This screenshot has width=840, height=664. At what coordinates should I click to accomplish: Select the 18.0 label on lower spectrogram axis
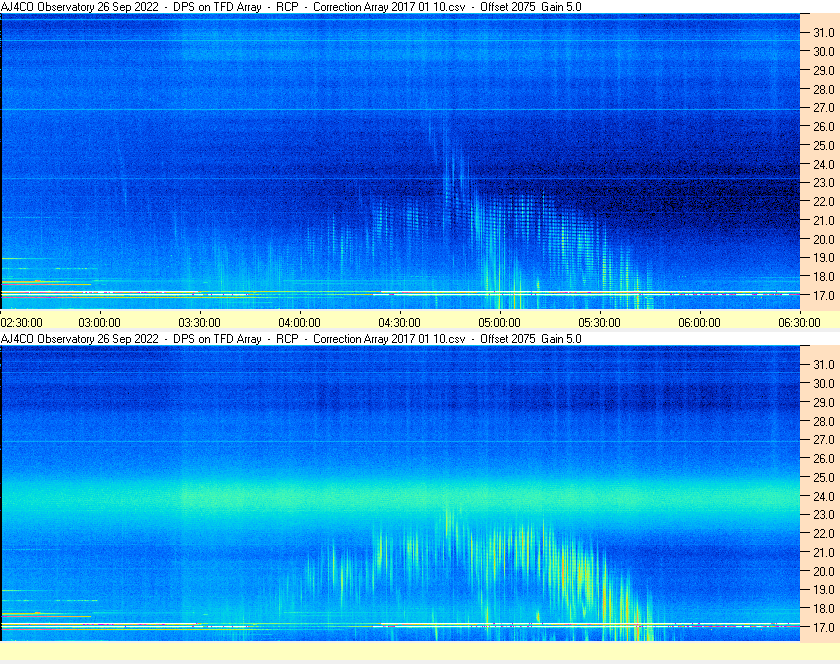(824, 608)
